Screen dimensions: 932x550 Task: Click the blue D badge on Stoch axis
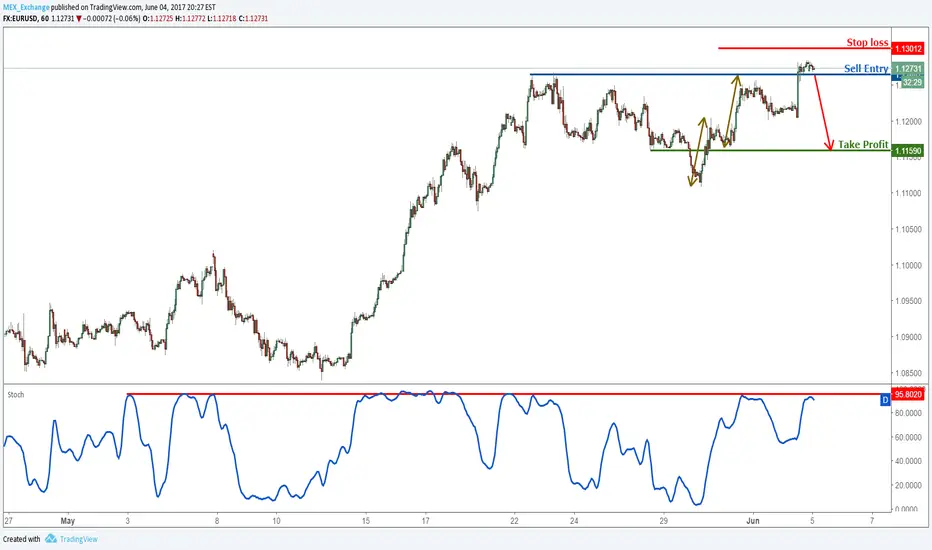pos(885,400)
